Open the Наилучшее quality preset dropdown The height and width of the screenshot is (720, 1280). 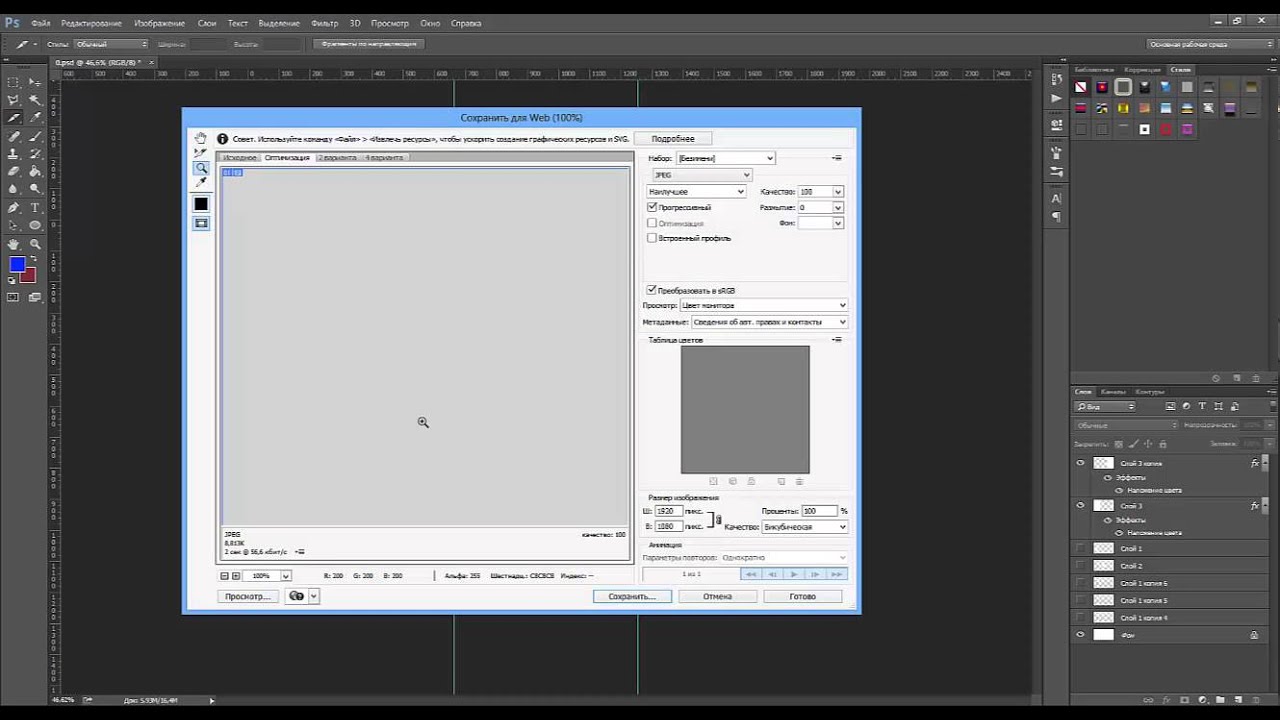(x=695, y=191)
